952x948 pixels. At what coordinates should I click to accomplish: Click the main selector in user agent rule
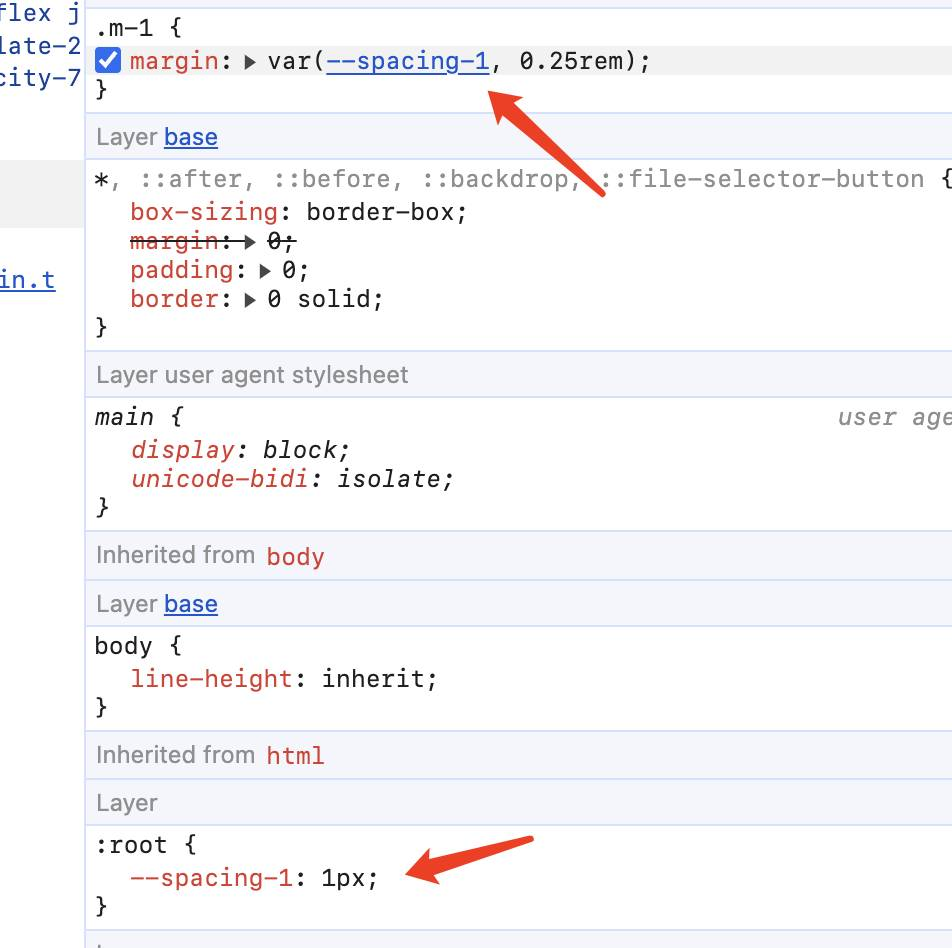[x=124, y=417]
